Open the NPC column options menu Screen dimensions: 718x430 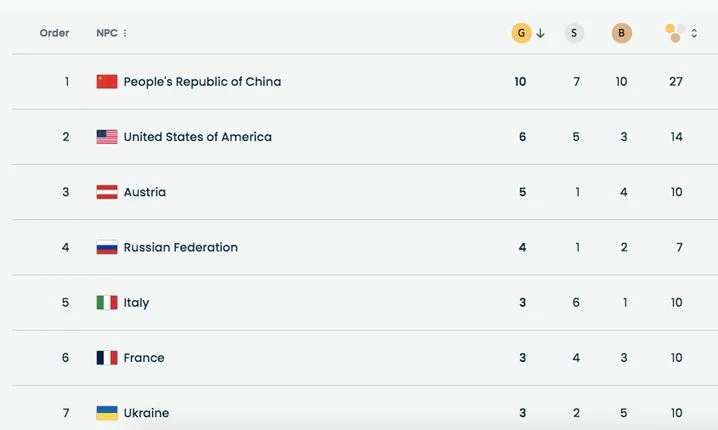pyautogui.click(x=125, y=33)
